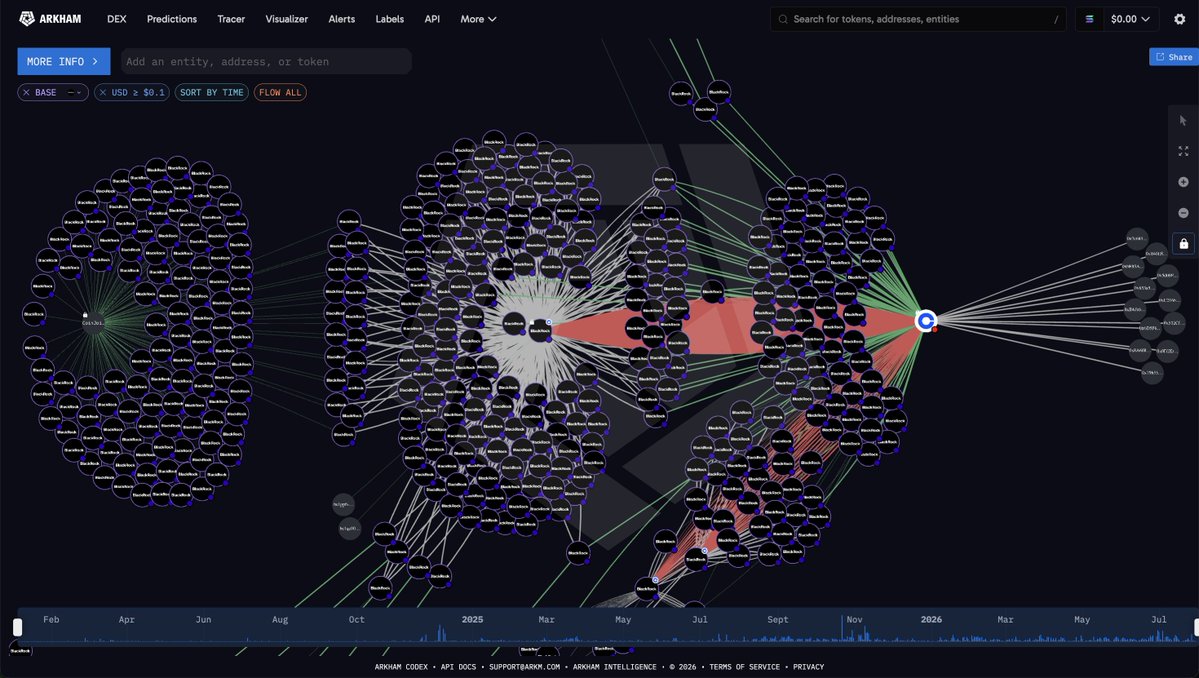
Task: Open API DOCS footer link
Action: pos(458,667)
